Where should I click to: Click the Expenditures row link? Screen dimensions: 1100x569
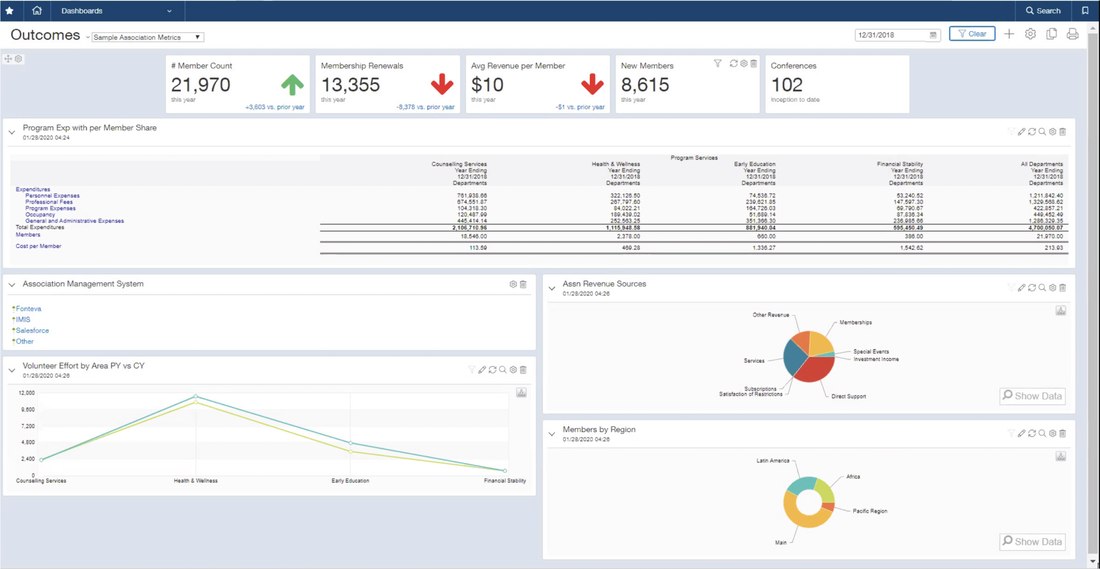click(33, 189)
